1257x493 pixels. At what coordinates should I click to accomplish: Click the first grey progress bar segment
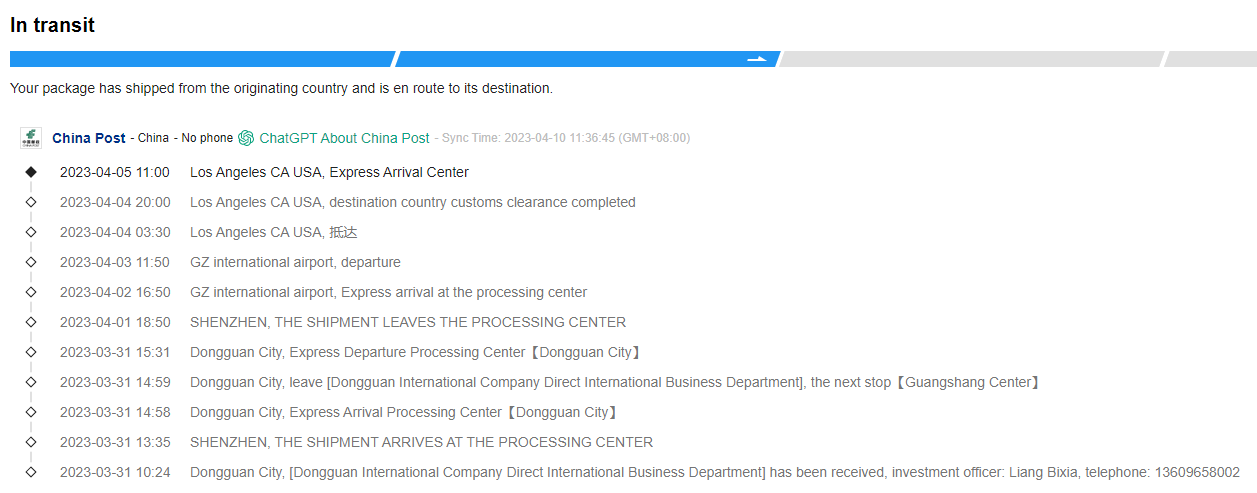[970, 59]
